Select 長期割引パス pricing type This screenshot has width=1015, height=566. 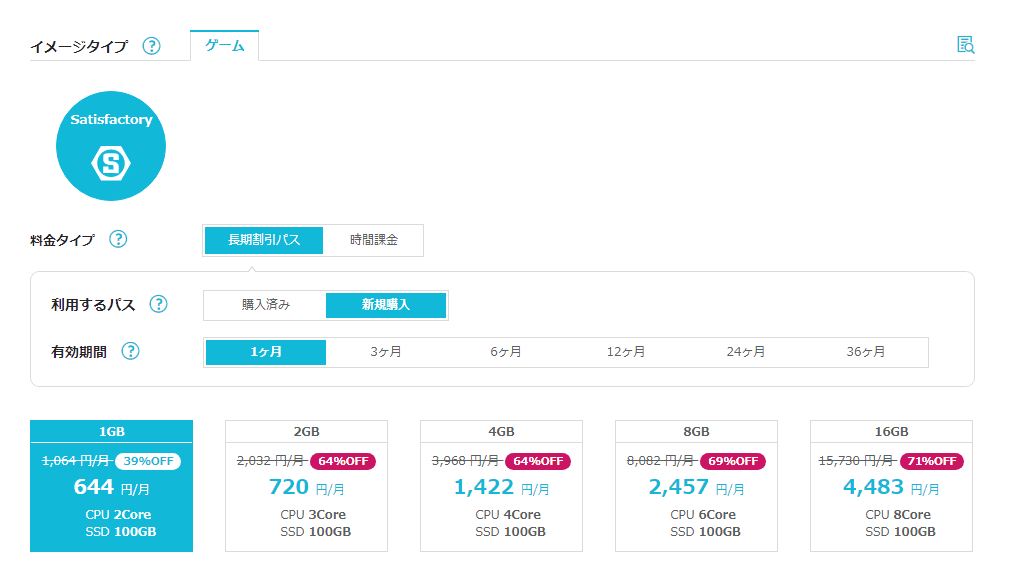[x=264, y=240]
